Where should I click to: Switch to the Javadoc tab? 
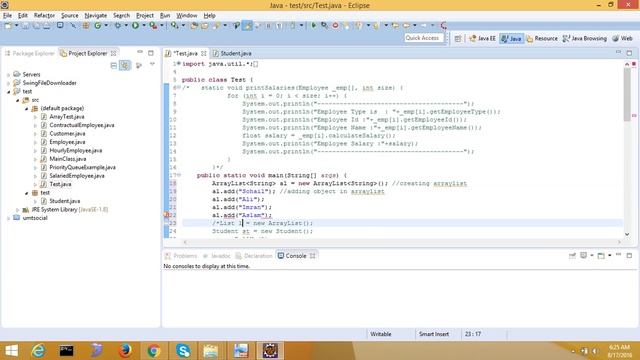[217, 256]
